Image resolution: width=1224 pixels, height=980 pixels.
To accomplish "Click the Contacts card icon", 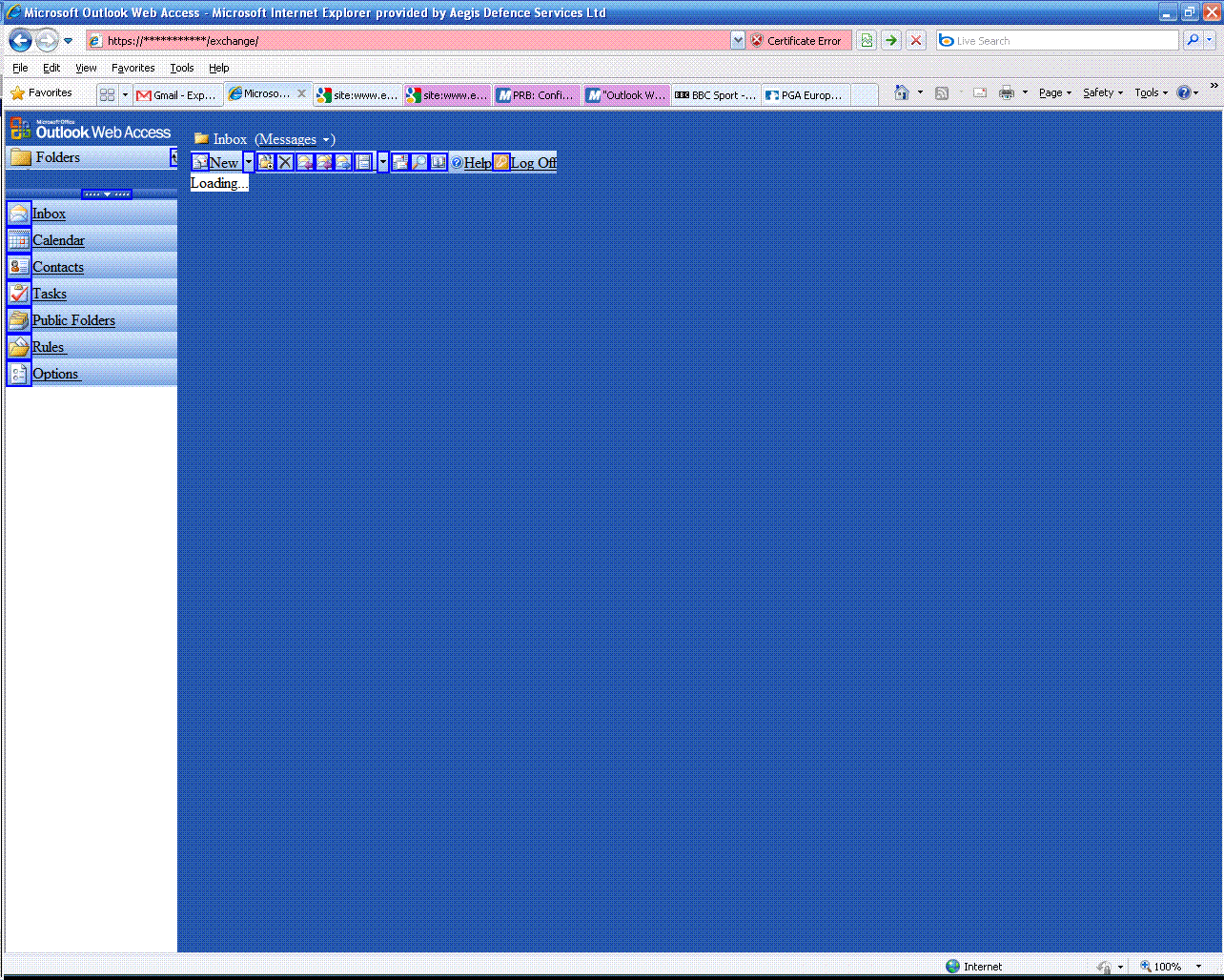I will [x=19, y=267].
